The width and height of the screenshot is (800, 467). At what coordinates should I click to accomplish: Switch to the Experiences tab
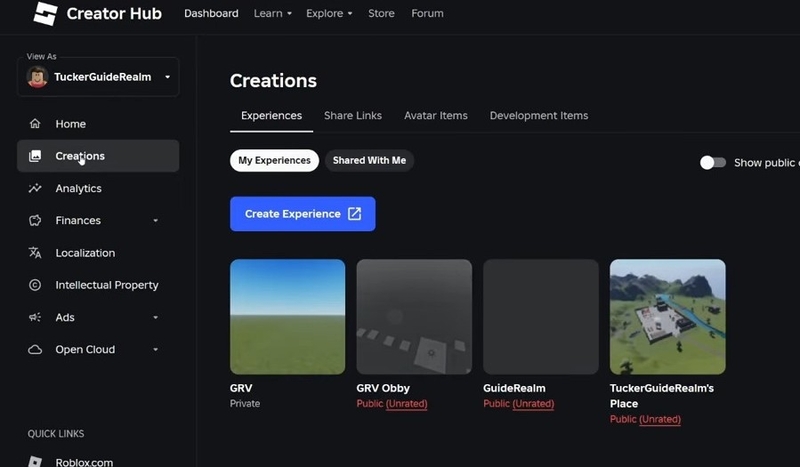point(271,116)
